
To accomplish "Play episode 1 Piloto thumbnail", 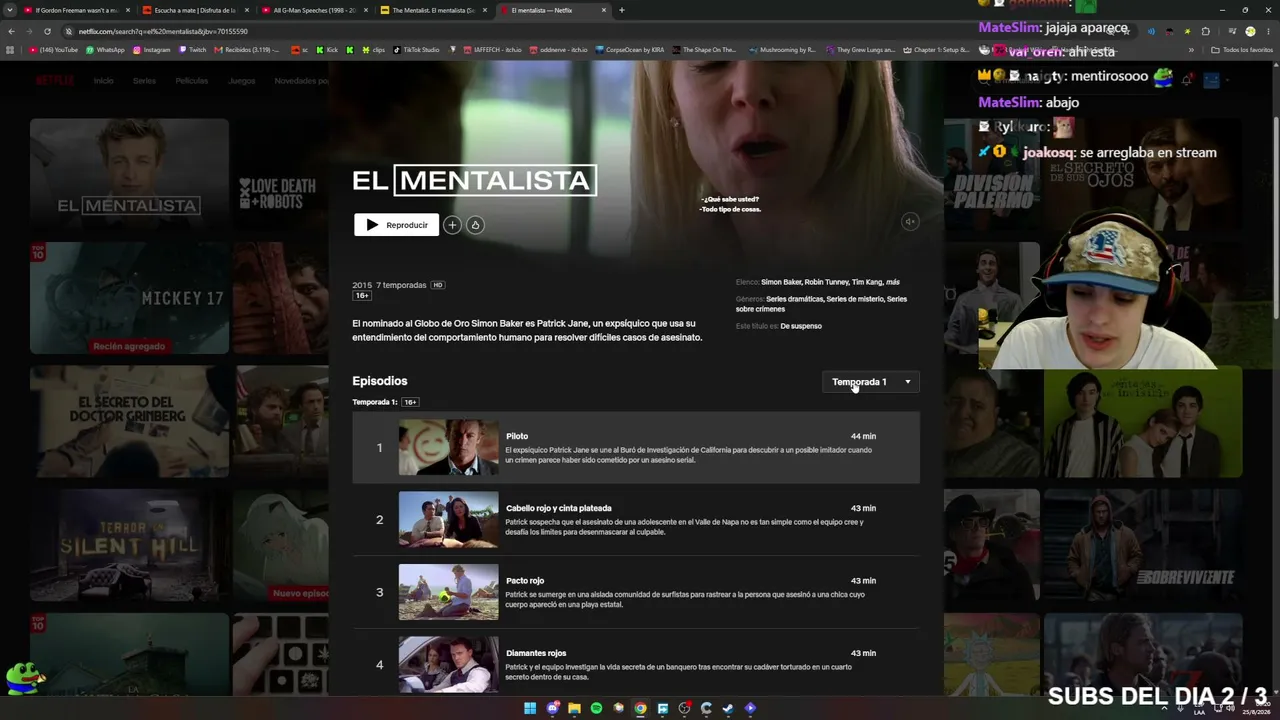I will point(448,447).
